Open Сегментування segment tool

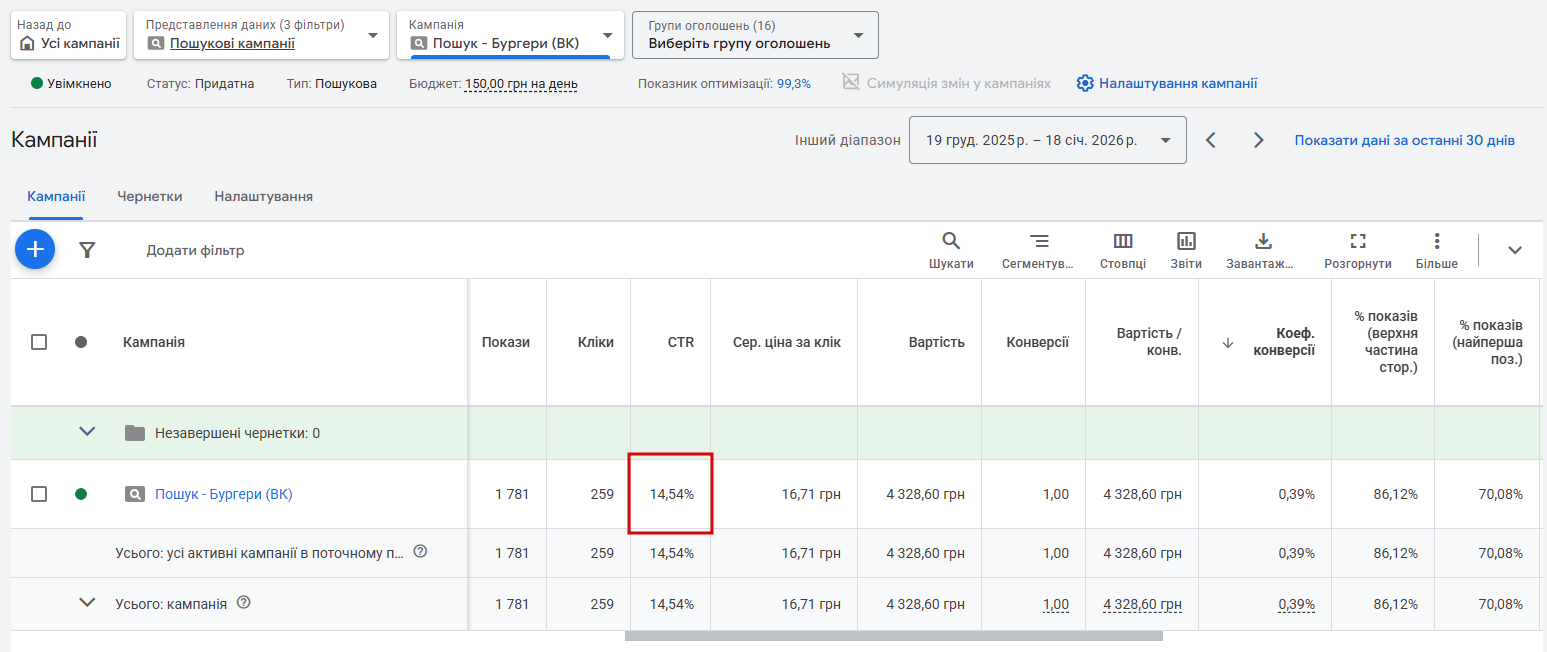point(1039,249)
